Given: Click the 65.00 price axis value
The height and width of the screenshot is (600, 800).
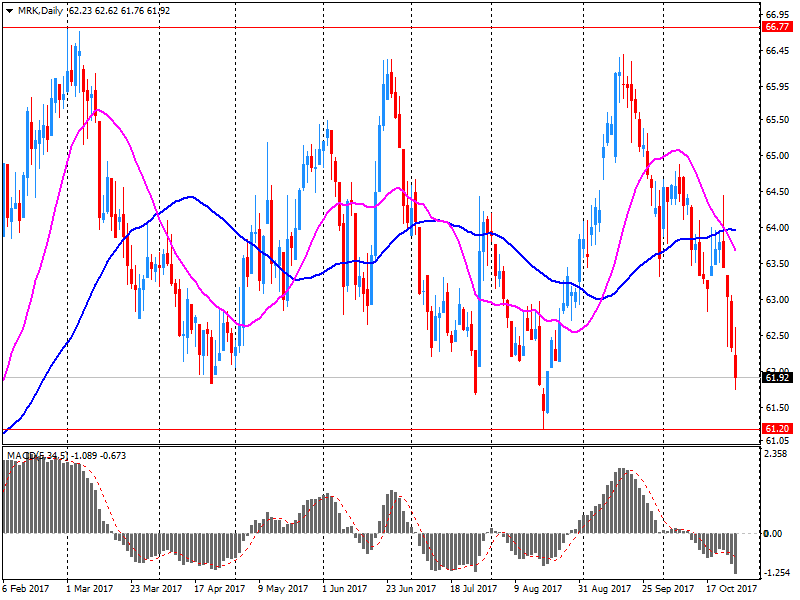Looking at the screenshot, I should pyautogui.click(x=777, y=156).
